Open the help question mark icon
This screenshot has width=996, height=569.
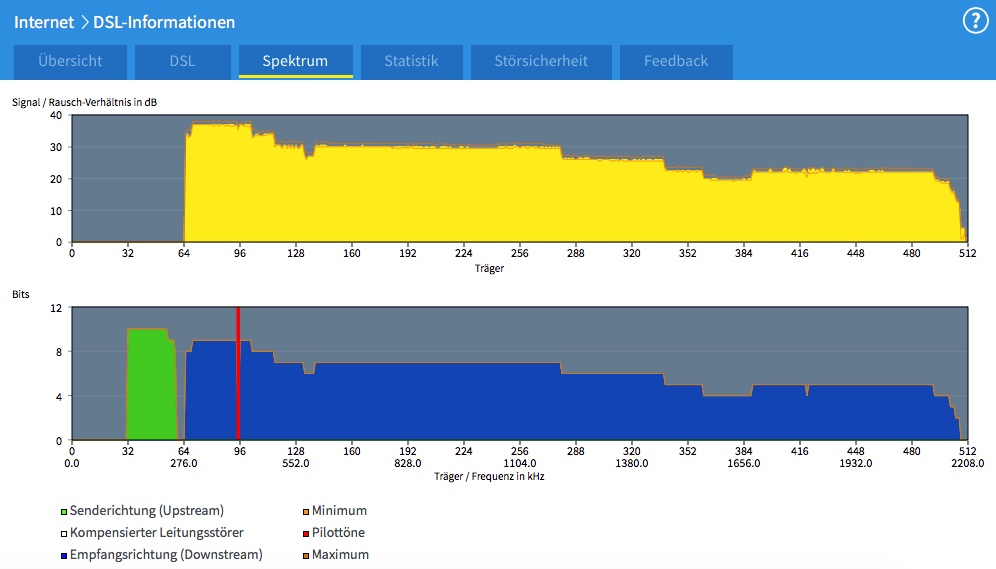[x=975, y=21]
